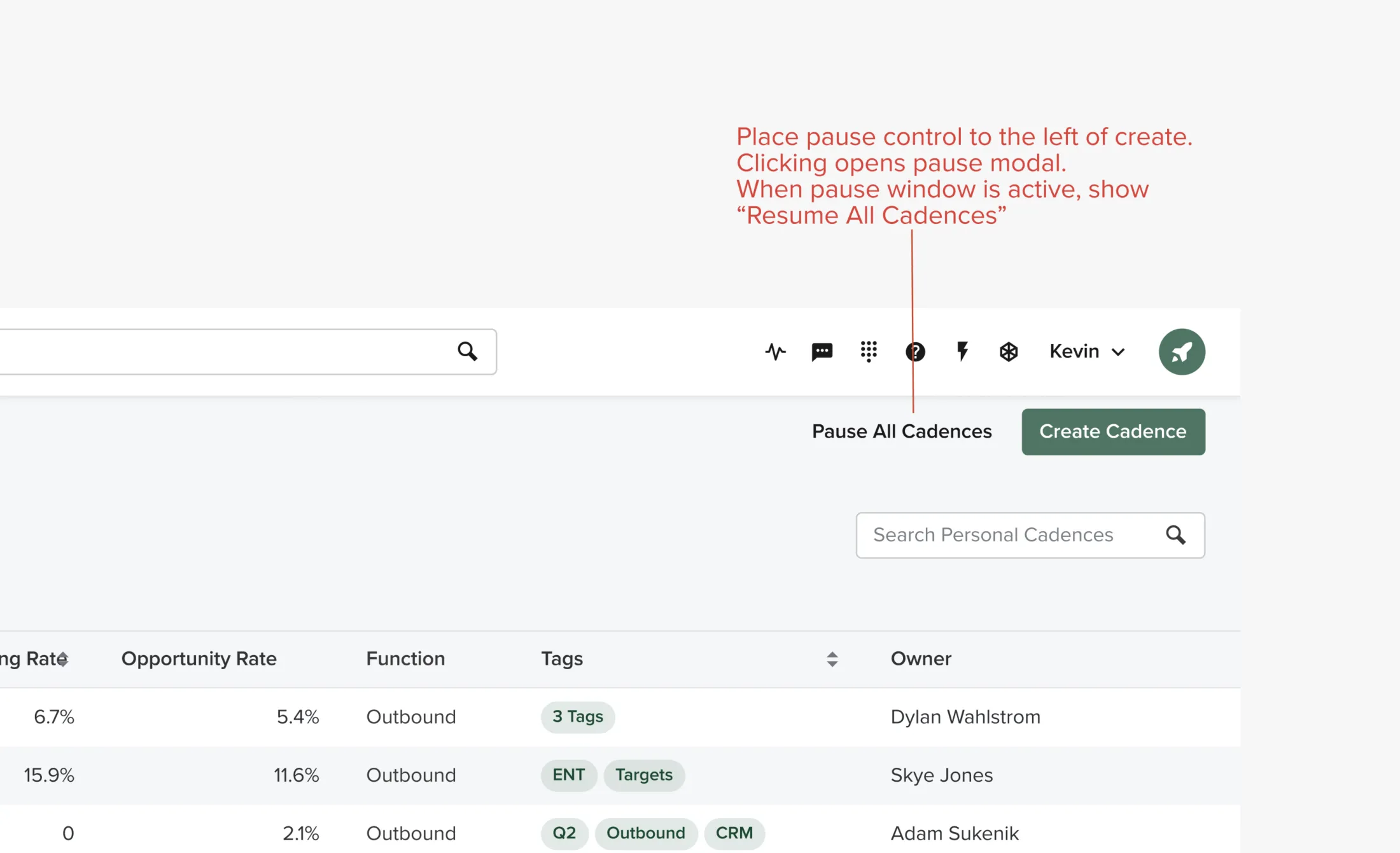
Task: Sort by the Rate column arrows
Action: [x=62, y=659]
